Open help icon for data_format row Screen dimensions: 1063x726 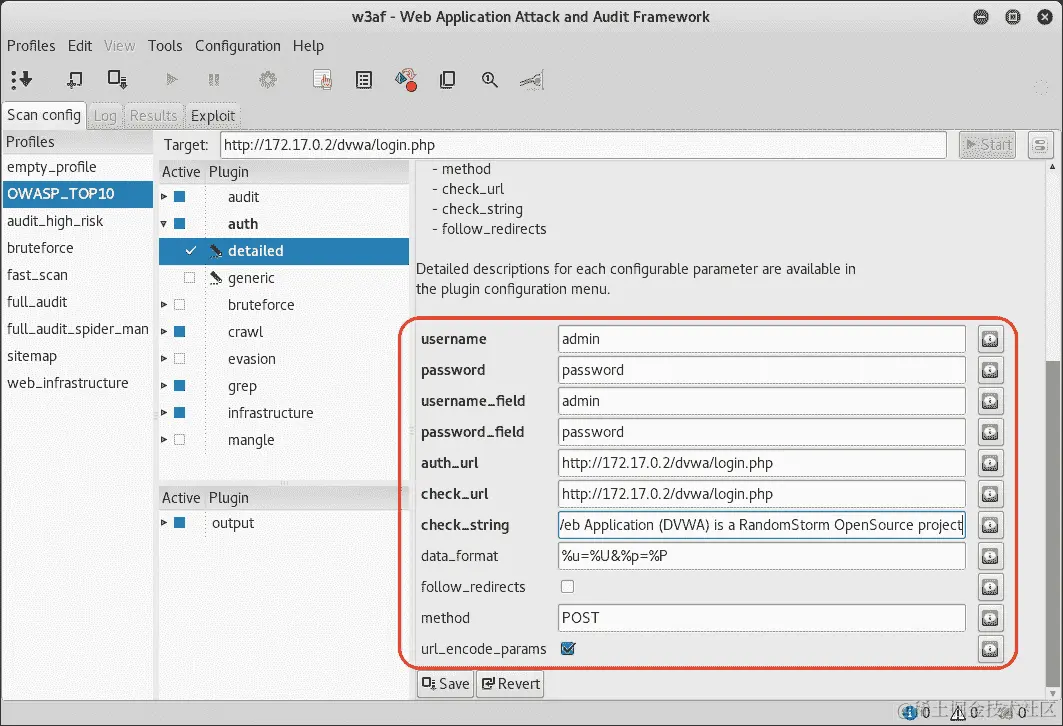[x=990, y=556]
